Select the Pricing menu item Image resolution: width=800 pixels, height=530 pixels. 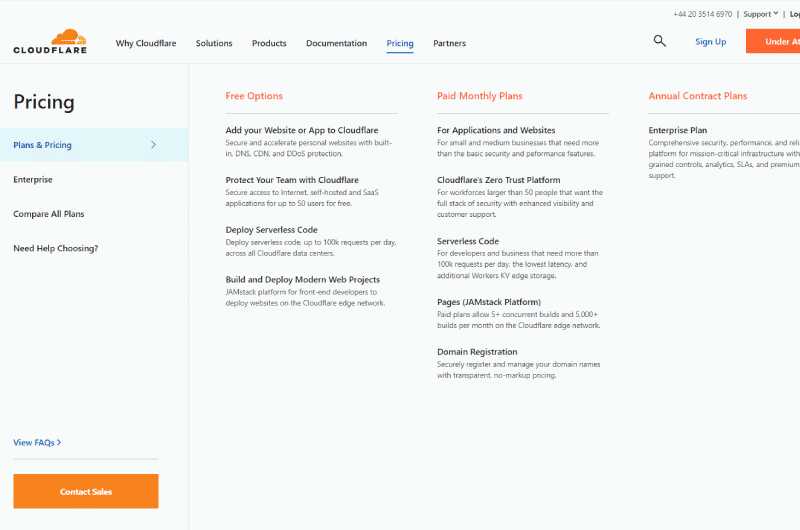point(400,43)
